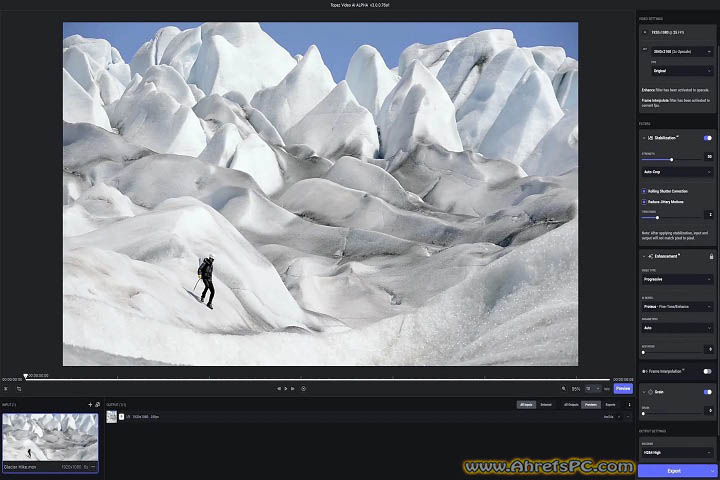Open the preview length dropdown next to zoom
The width and height of the screenshot is (720, 480).
(x=592, y=389)
